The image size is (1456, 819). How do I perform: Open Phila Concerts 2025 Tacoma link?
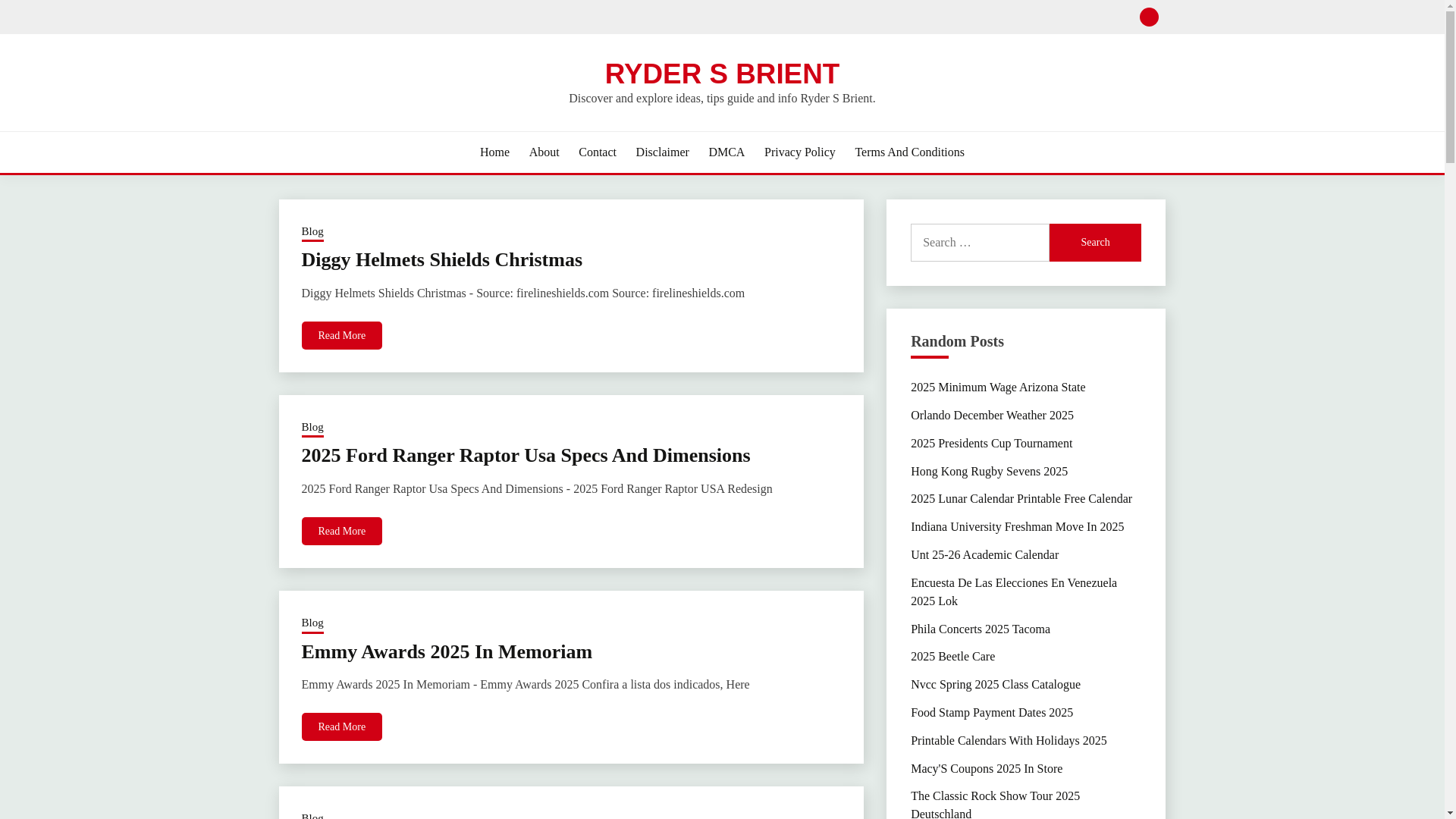pyautogui.click(x=980, y=629)
